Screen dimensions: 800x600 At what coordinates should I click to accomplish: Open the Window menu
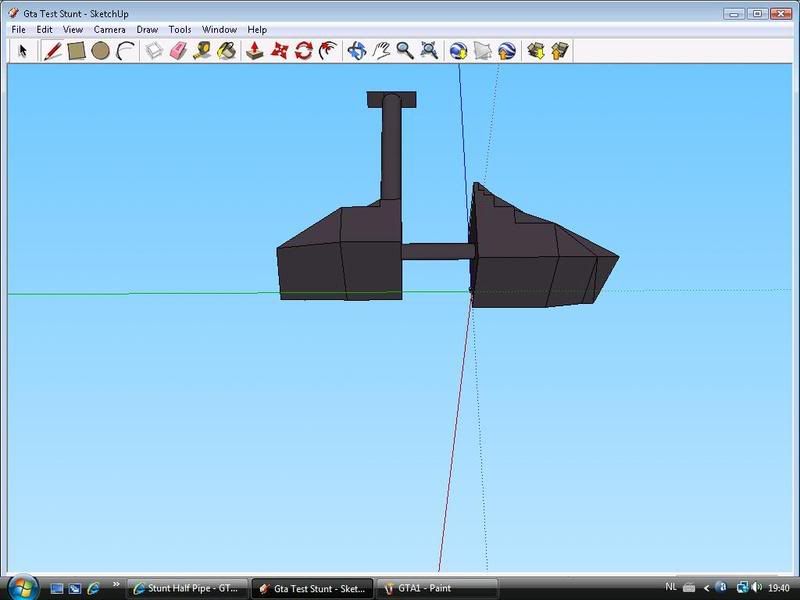pos(219,30)
